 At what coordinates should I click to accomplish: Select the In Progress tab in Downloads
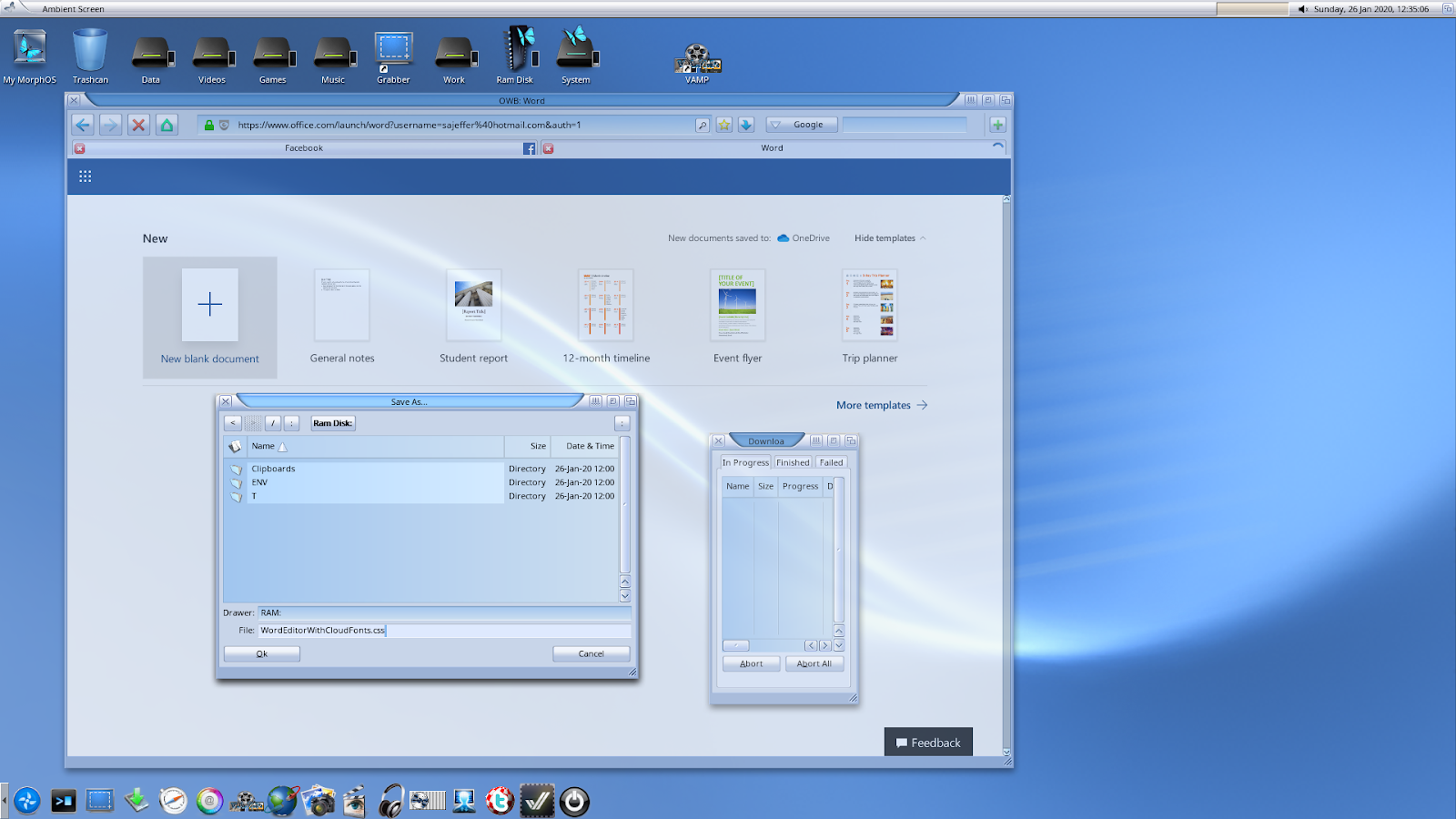coord(745,462)
